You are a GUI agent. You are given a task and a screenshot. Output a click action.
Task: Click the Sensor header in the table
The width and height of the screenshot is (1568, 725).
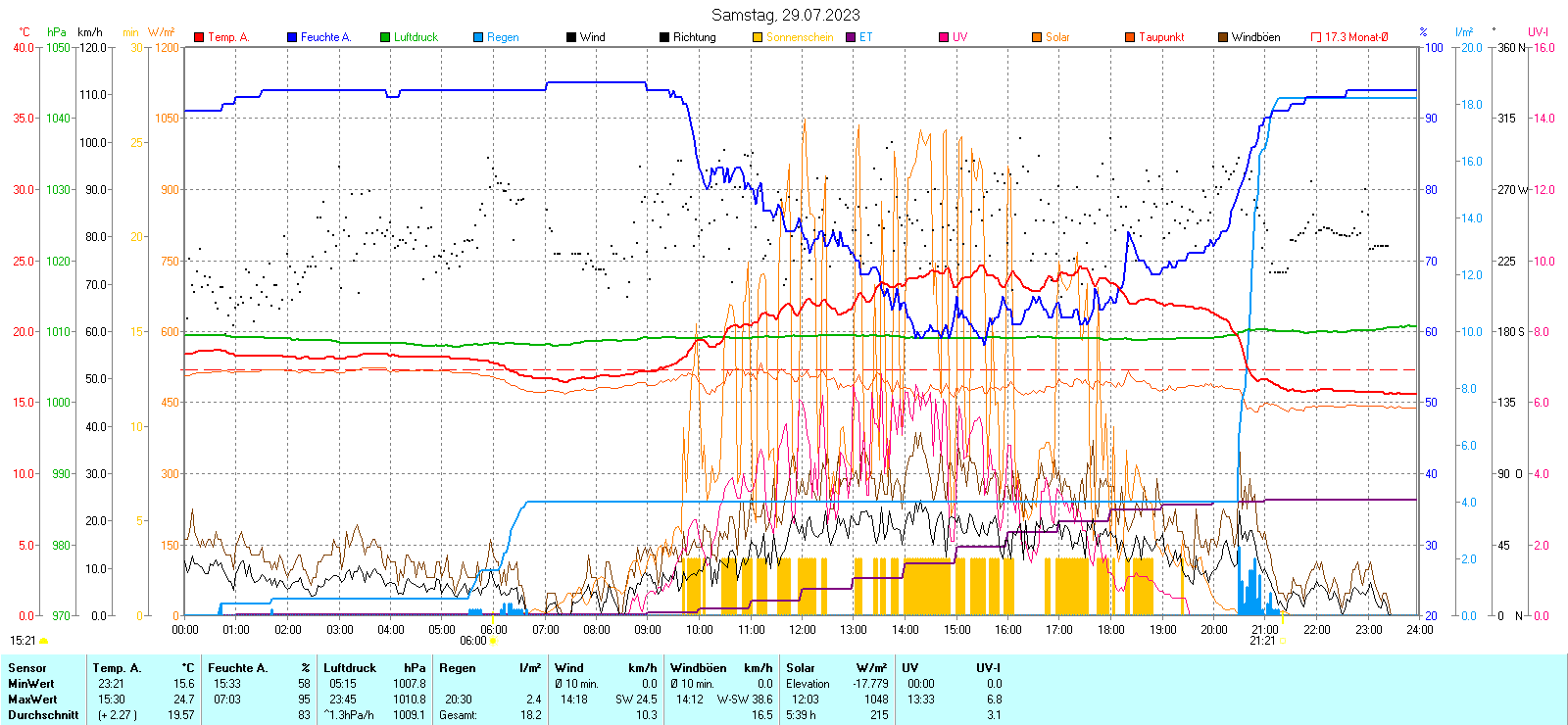27,668
